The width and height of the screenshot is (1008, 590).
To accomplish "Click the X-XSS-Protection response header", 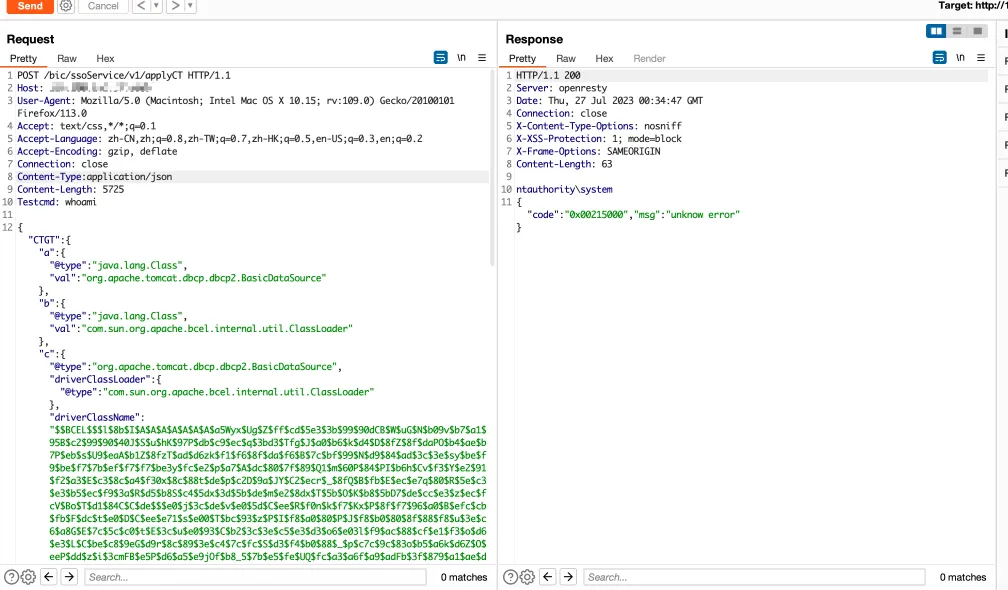I will tap(599, 139).
